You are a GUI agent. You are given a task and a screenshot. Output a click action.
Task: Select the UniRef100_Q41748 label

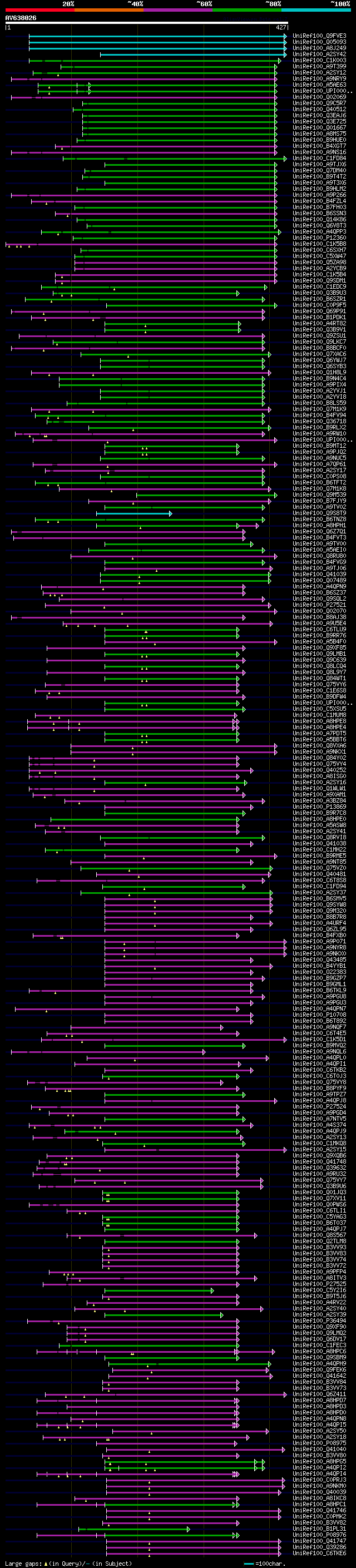tap(319, 1161)
